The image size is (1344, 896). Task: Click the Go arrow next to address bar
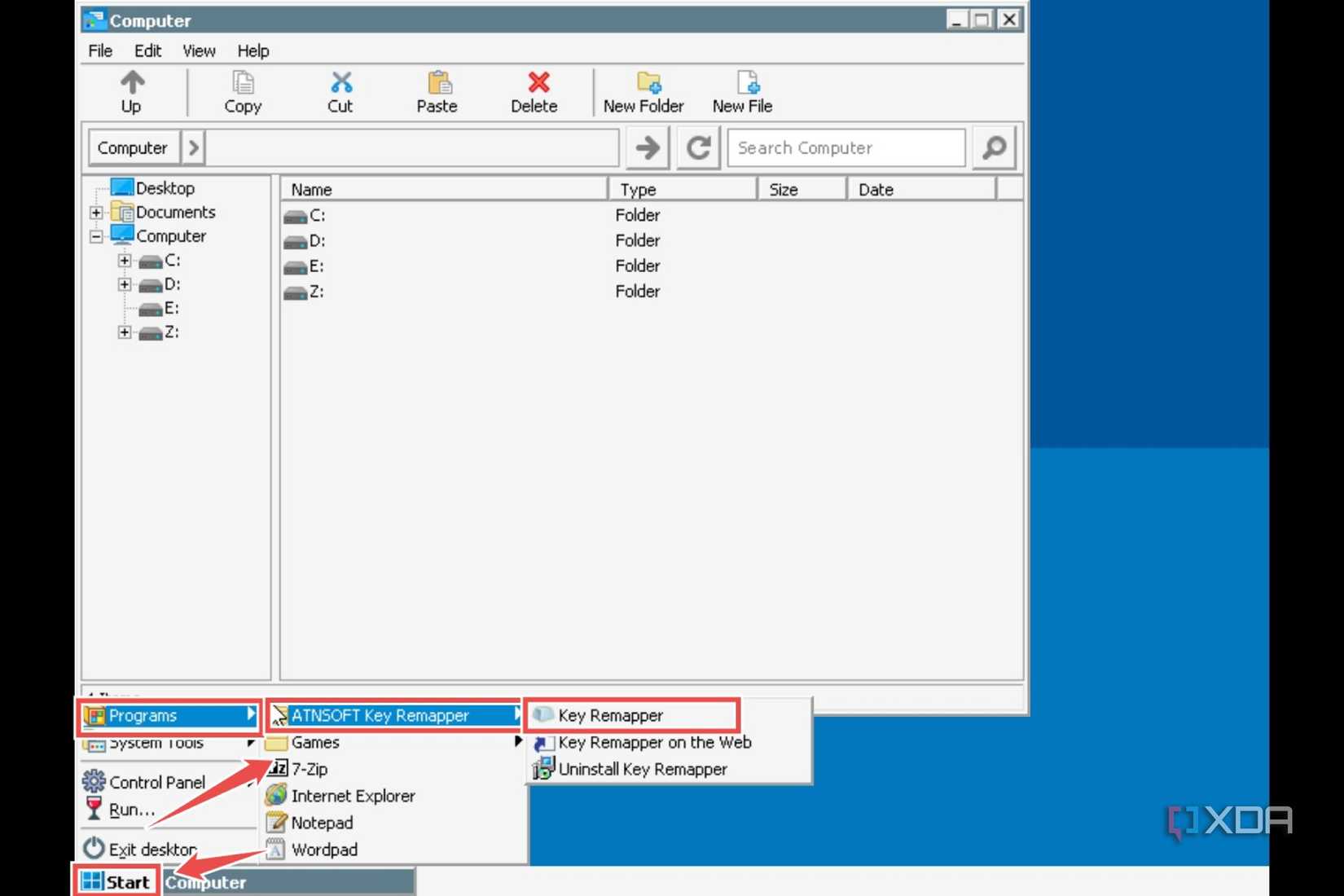coord(648,148)
